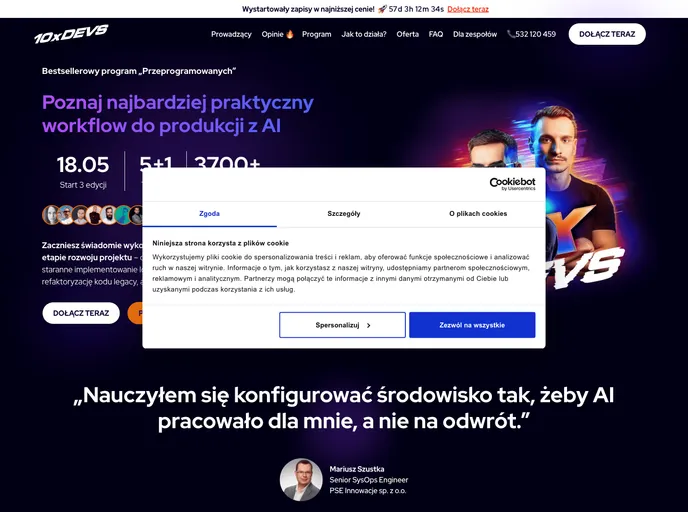This screenshot has height=512, width=688.
Task: Open the FAQ navigation link
Action: tap(436, 34)
